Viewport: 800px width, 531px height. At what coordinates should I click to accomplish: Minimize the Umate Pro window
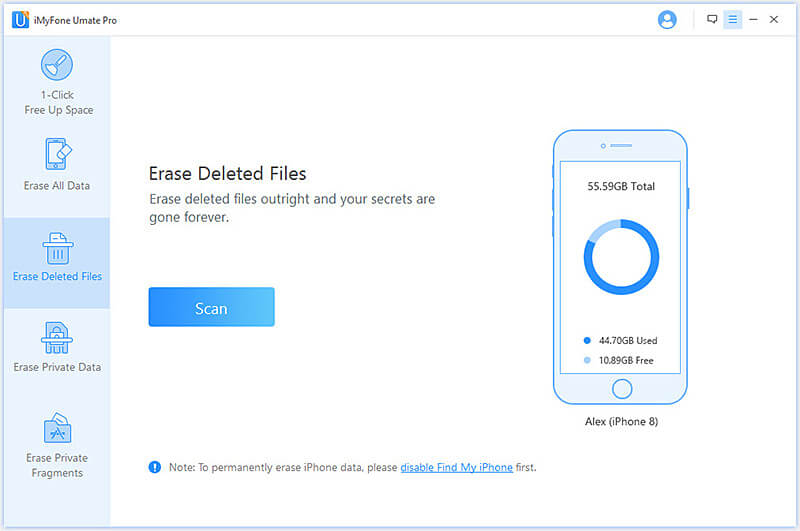[x=753, y=19]
